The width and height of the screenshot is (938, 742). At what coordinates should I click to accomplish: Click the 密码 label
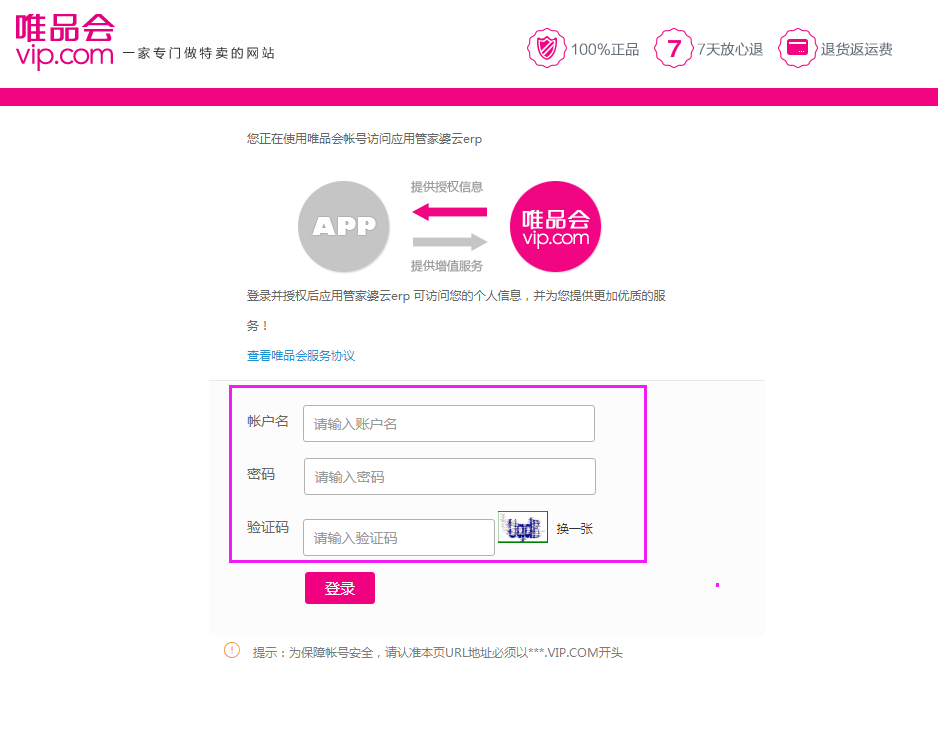[x=261, y=475]
